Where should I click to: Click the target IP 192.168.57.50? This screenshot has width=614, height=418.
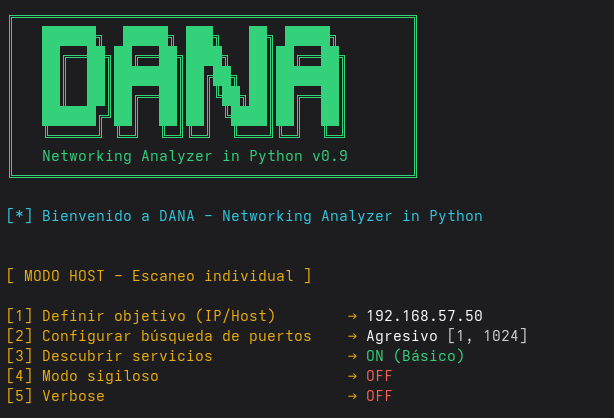(x=424, y=316)
